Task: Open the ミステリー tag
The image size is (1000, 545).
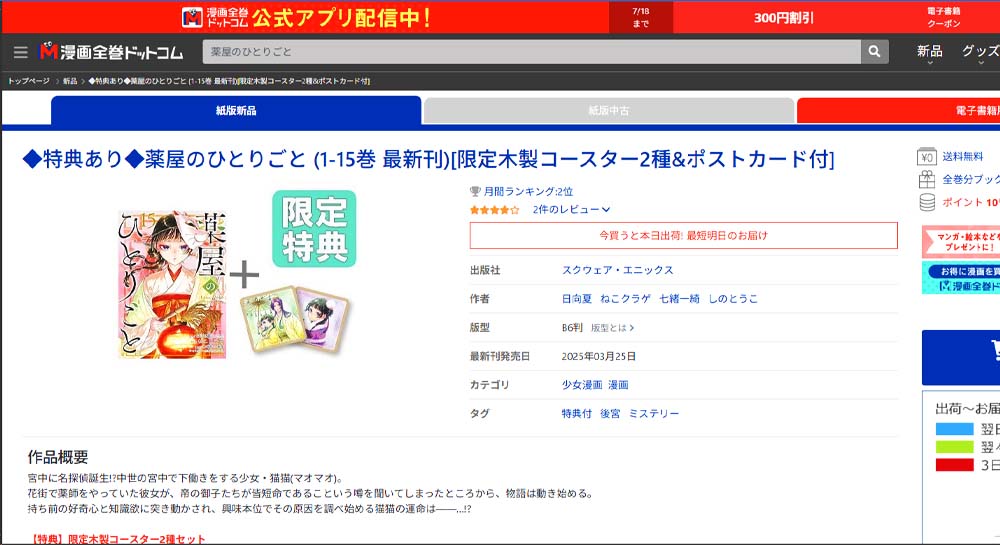Action: click(x=654, y=414)
